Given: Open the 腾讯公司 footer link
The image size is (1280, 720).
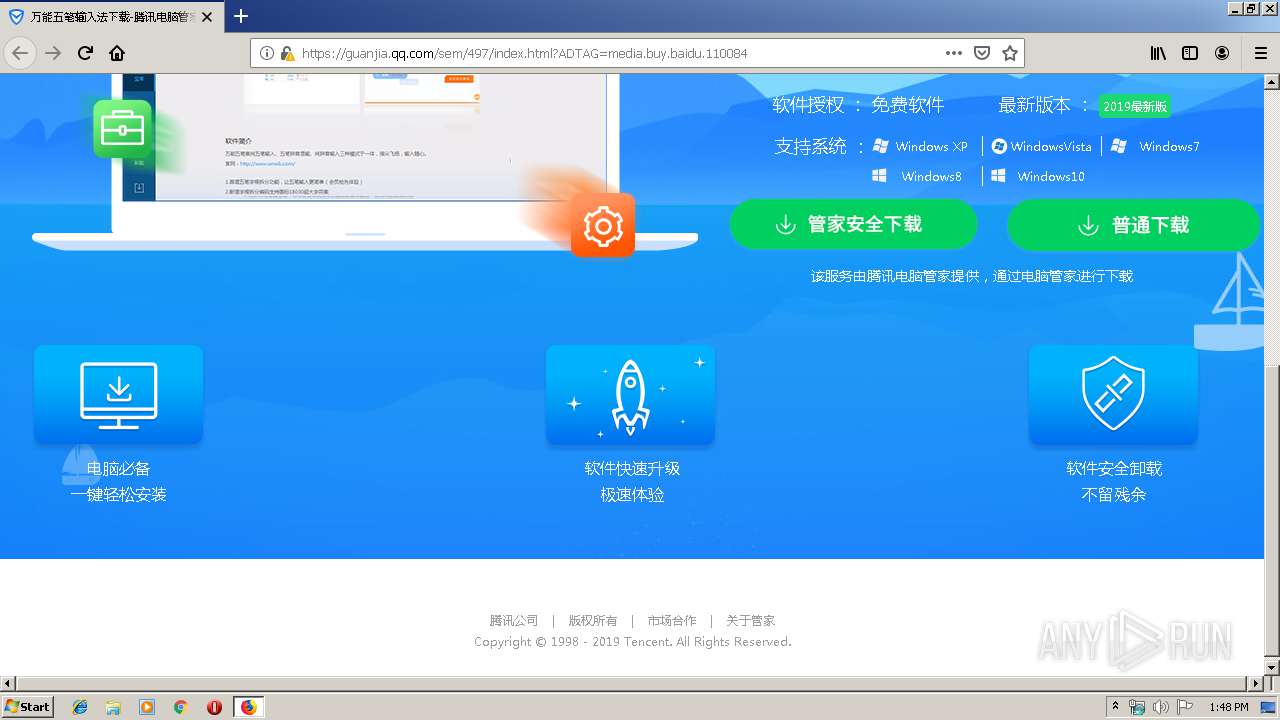Looking at the screenshot, I should 514,620.
